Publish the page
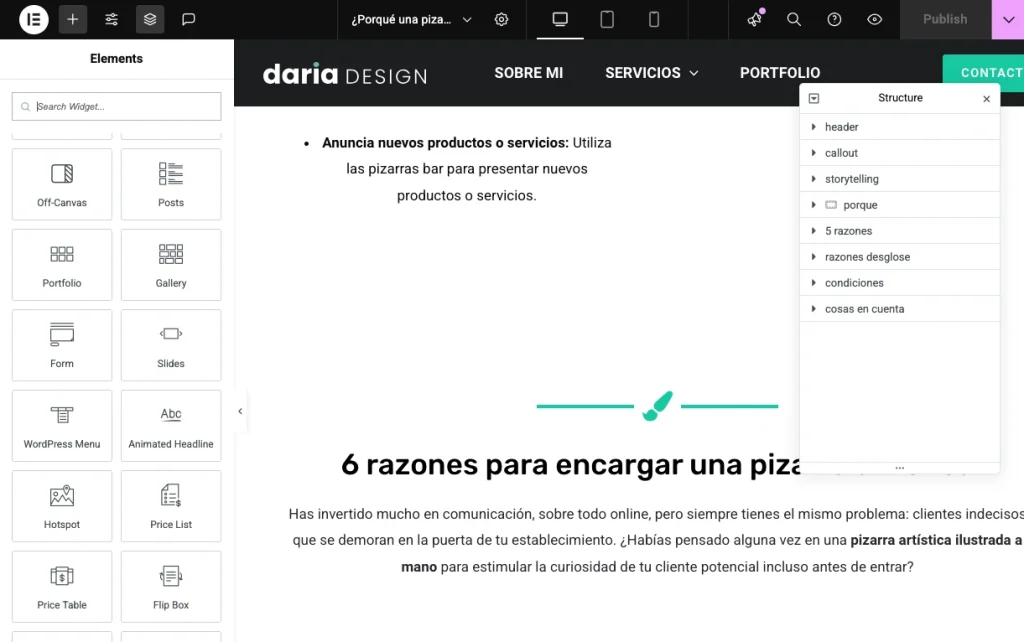Image resolution: width=1024 pixels, height=642 pixels. click(x=944, y=19)
